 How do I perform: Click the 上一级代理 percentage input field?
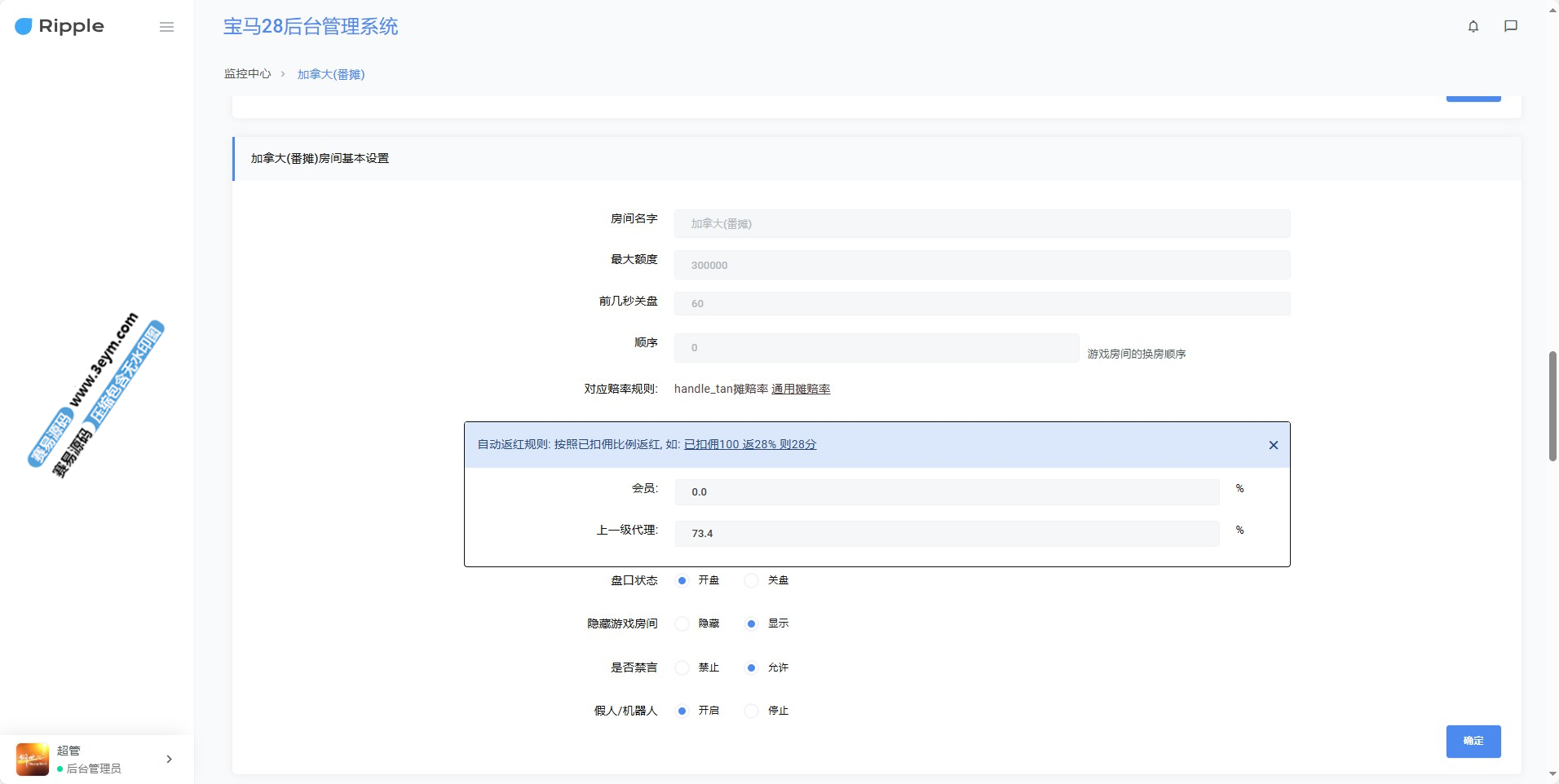pos(946,534)
